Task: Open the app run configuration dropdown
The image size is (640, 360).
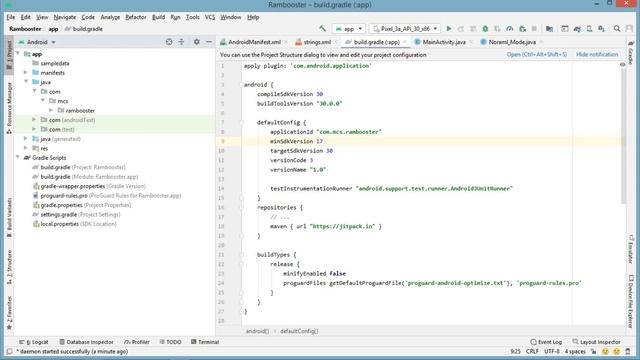Action: tap(349, 29)
